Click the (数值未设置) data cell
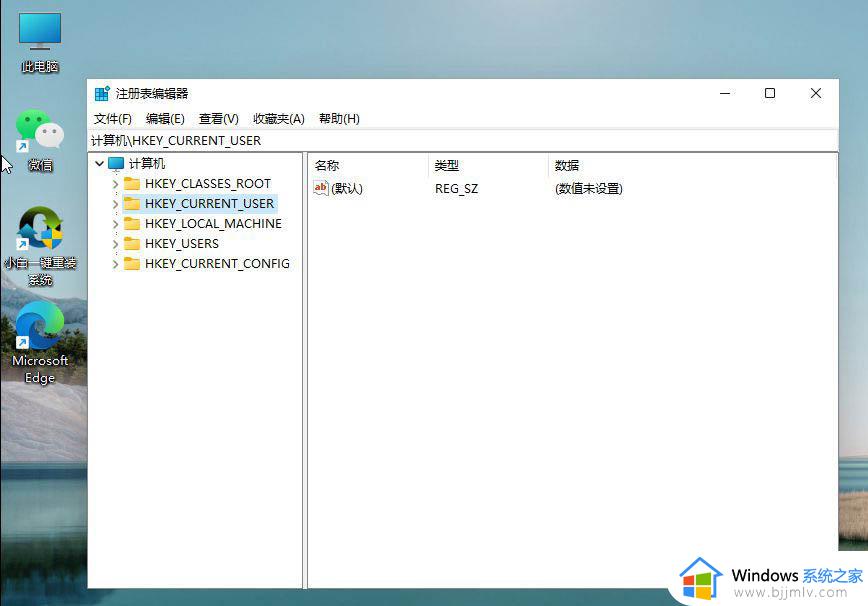 pos(588,189)
